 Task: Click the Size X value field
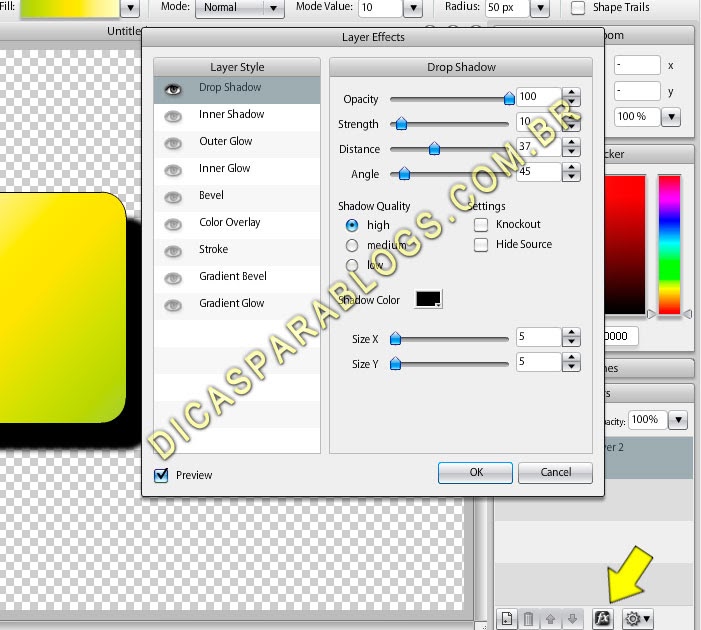(539, 337)
